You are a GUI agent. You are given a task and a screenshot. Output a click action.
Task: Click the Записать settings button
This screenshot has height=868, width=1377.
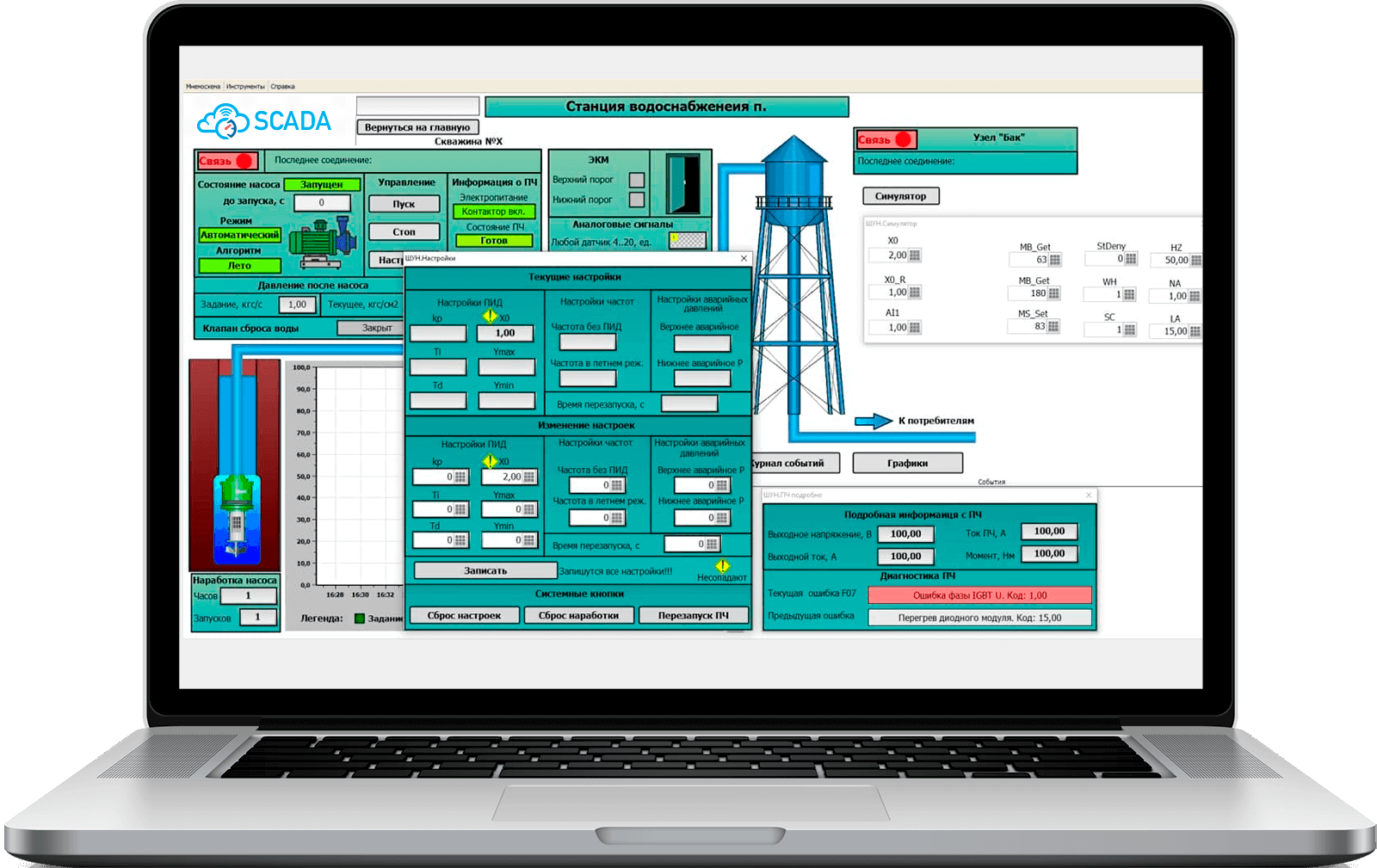pos(486,569)
